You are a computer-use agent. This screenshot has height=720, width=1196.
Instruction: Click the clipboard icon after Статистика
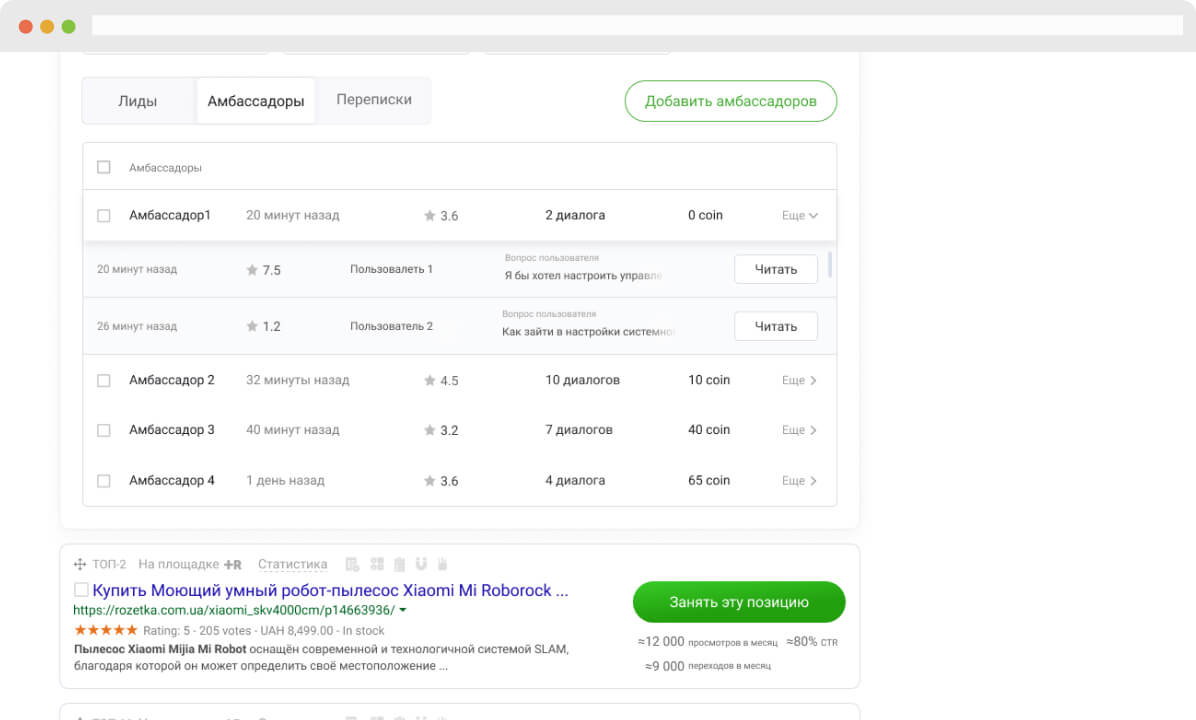(x=399, y=564)
